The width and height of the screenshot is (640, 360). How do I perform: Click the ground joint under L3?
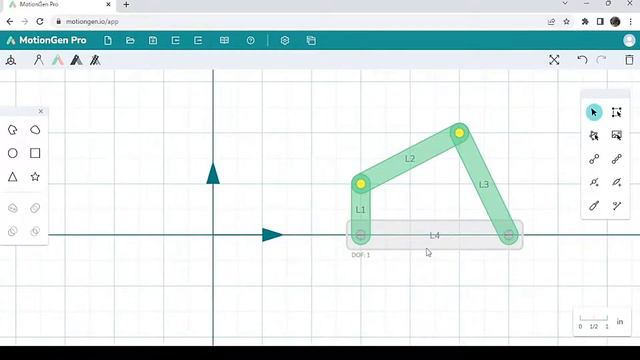(509, 235)
